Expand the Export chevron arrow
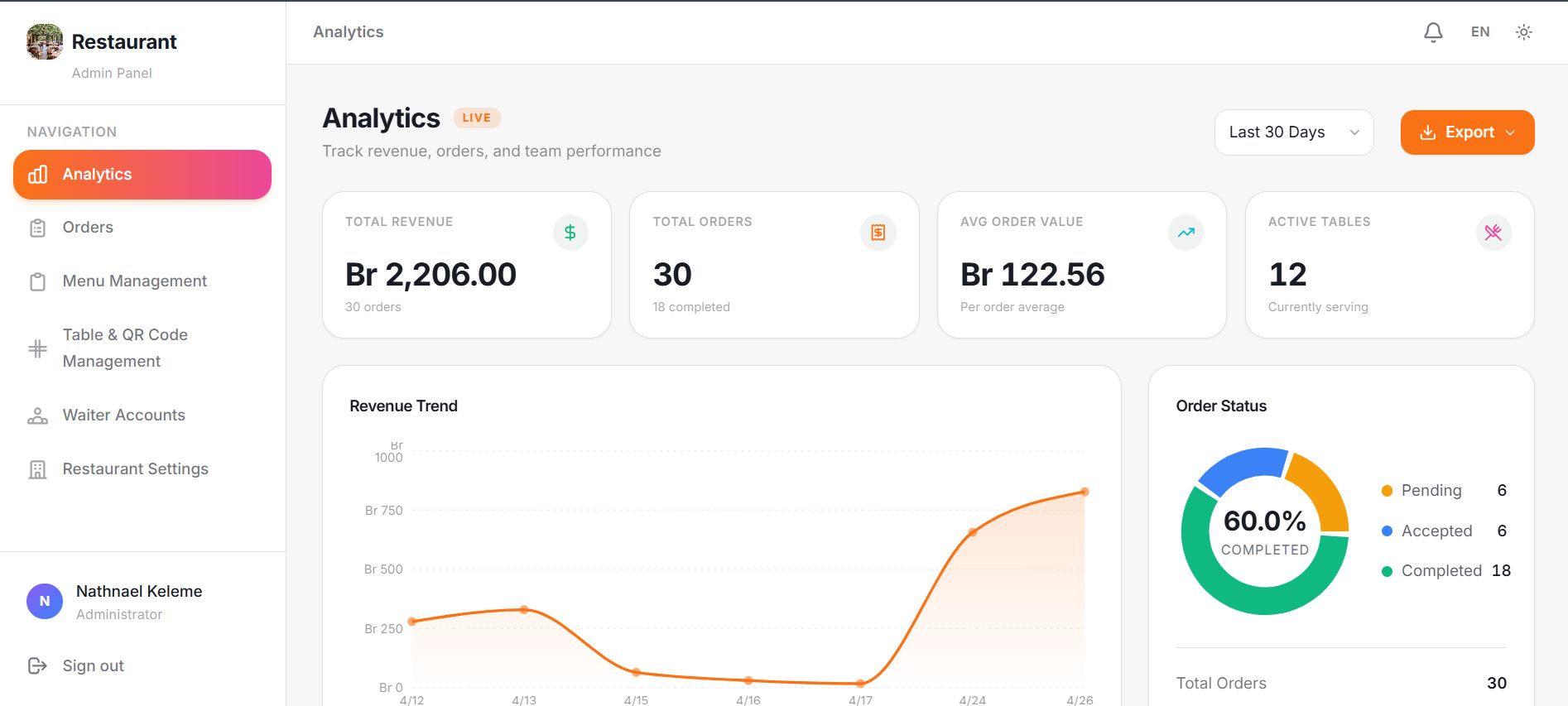 1510,132
